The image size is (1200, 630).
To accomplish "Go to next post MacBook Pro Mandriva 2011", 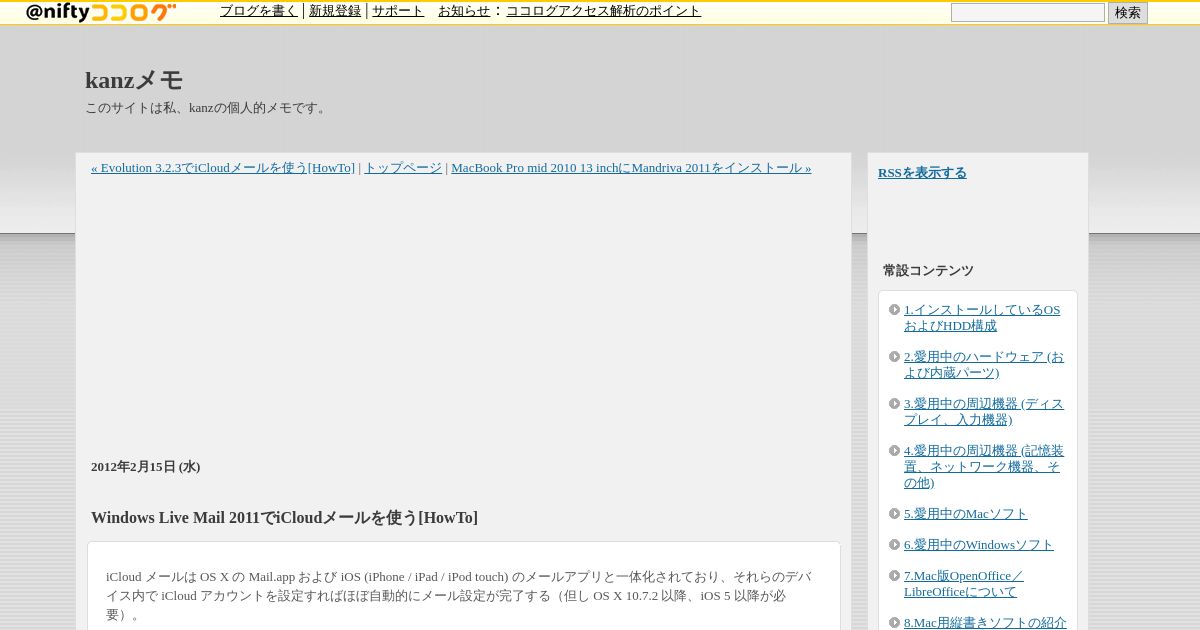I will click(631, 168).
